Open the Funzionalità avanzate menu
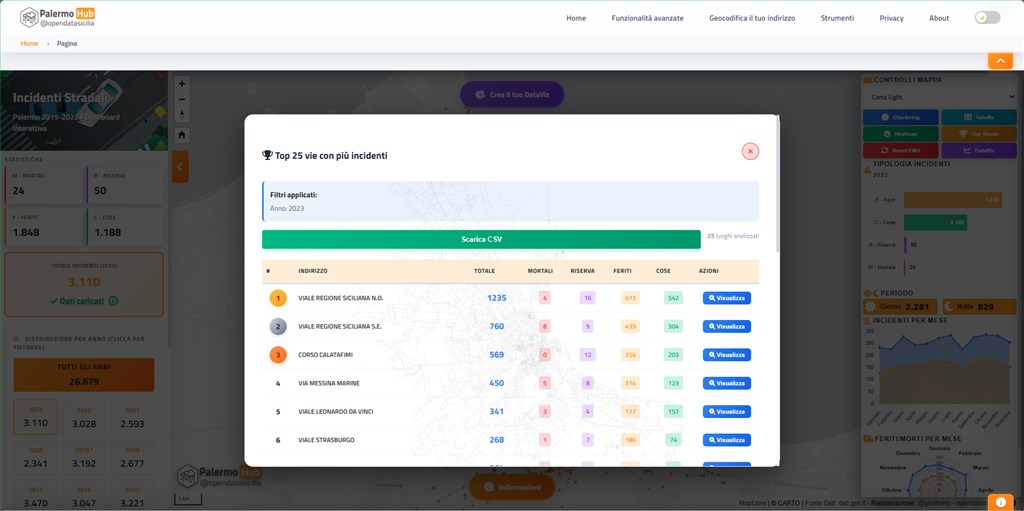This screenshot has height=511, width=1024. [647, 18]
